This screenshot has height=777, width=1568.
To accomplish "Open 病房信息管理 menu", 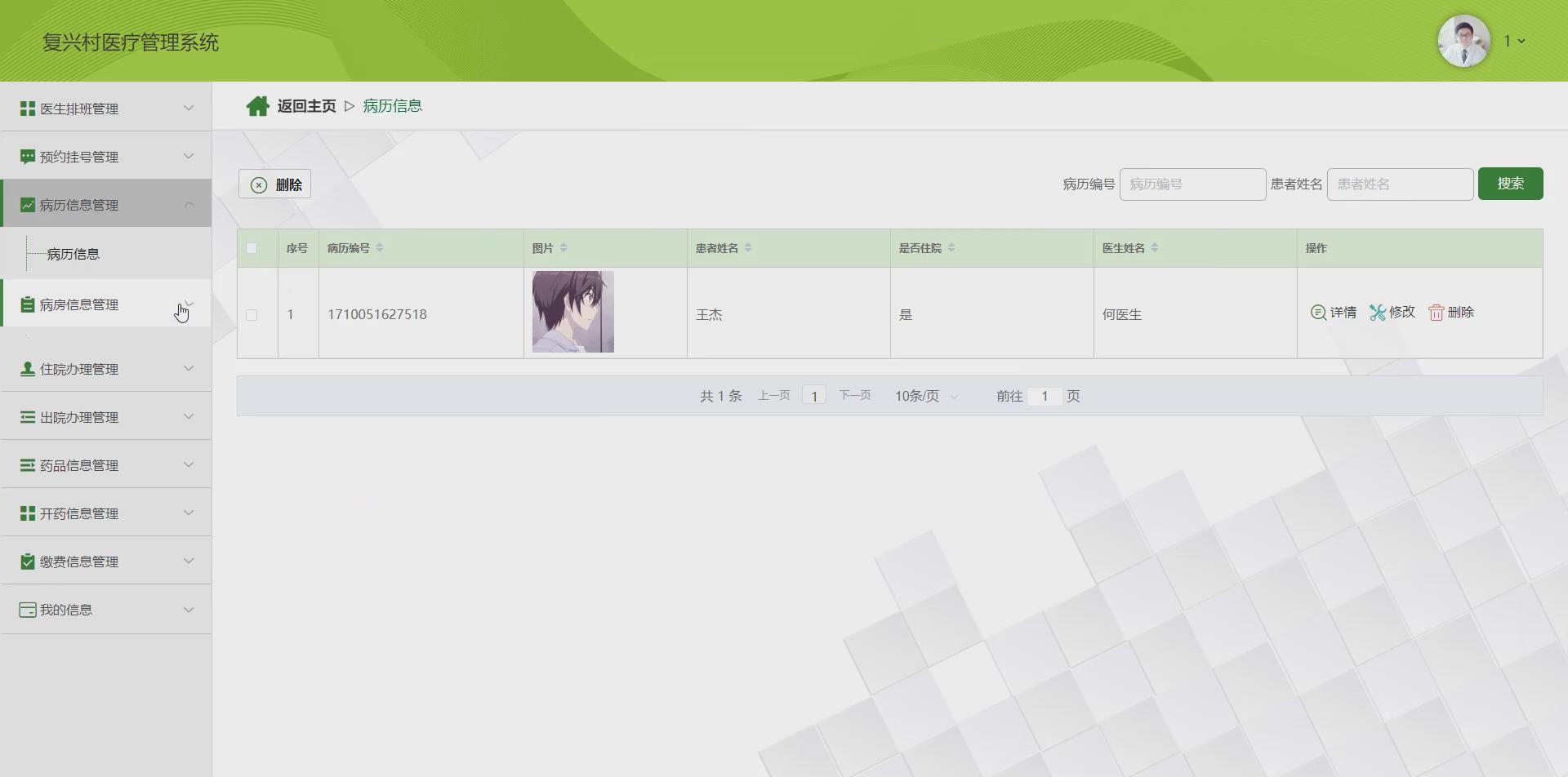I will tap(106, 304).
